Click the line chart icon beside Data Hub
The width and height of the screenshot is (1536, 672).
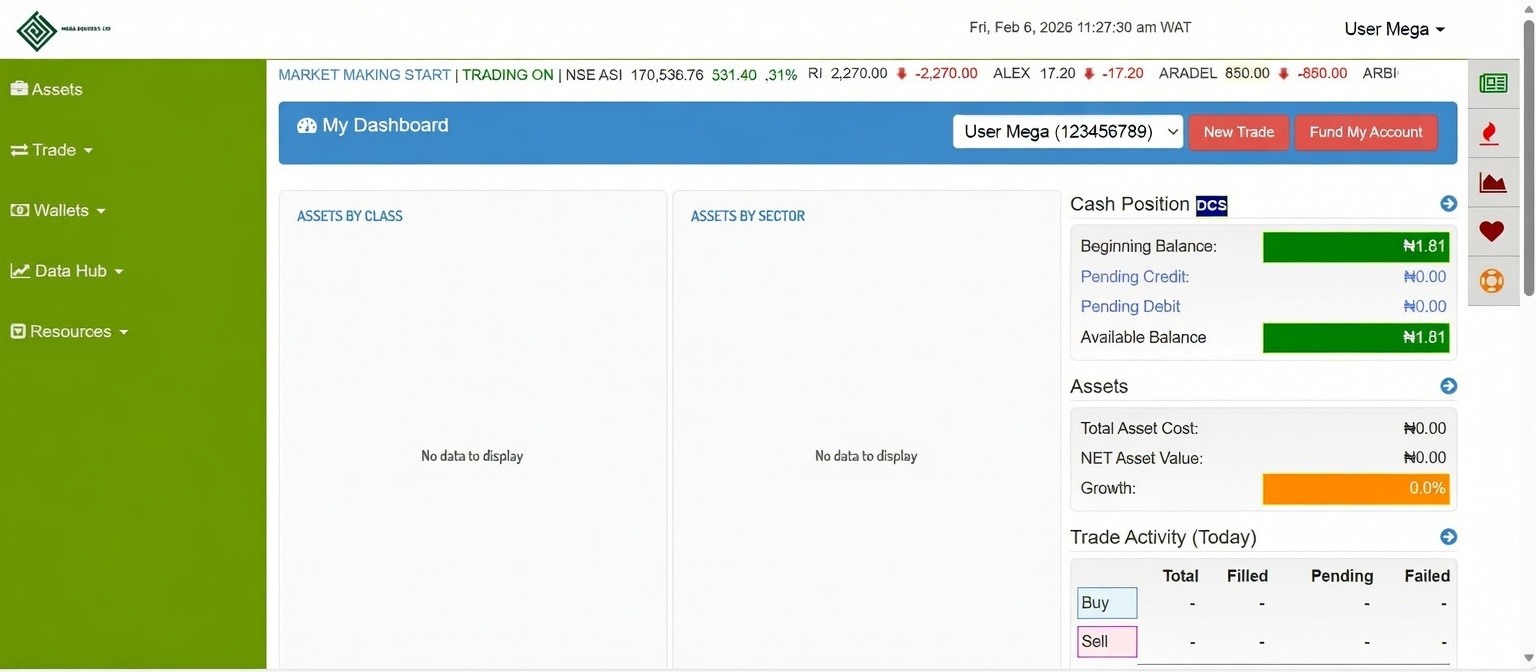click(x=20, y=271)
